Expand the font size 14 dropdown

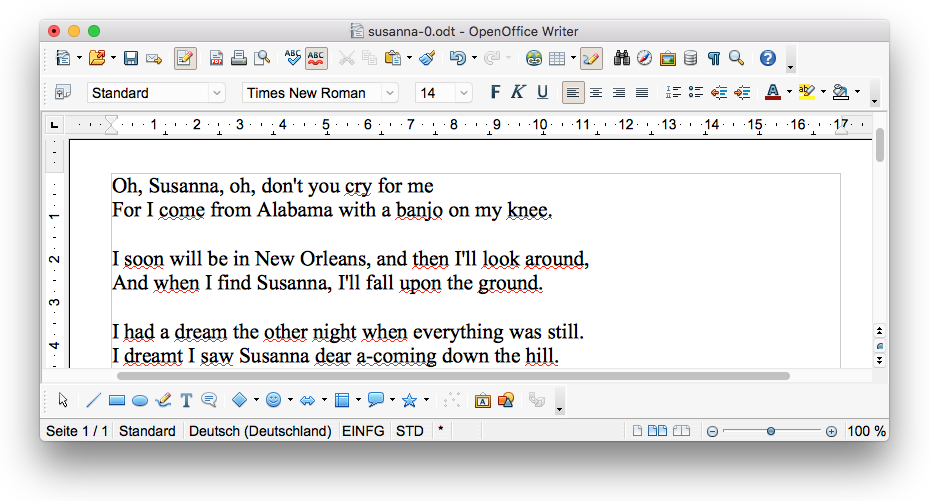[464, 93]
